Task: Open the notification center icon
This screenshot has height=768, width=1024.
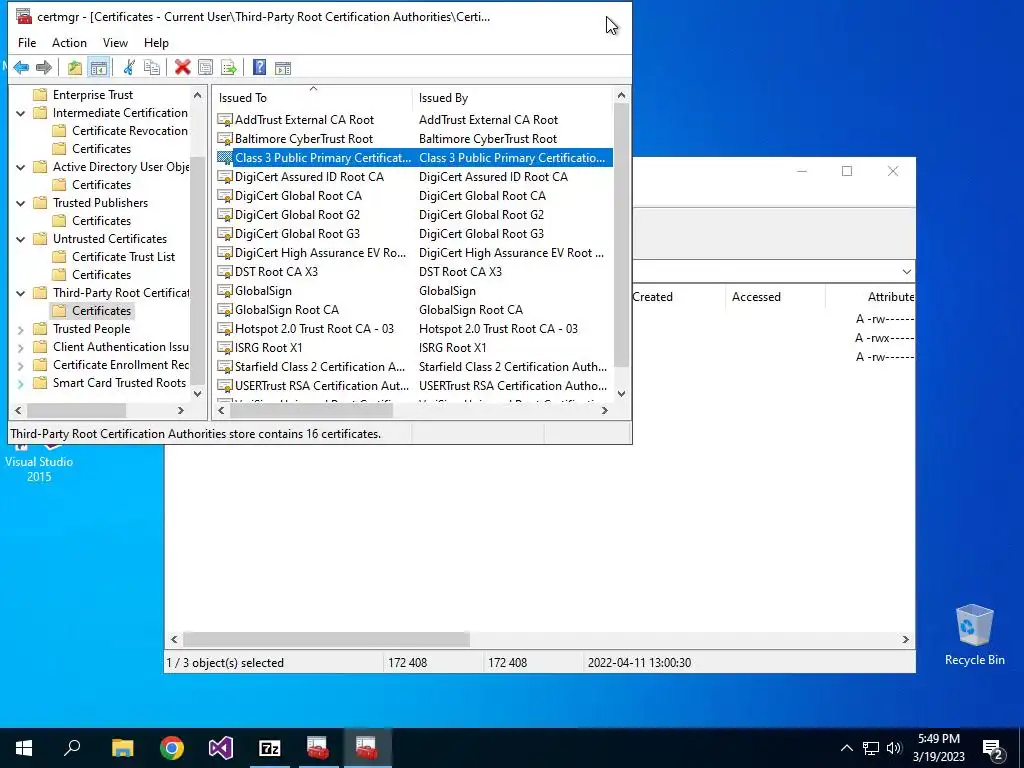Action: 993,748
